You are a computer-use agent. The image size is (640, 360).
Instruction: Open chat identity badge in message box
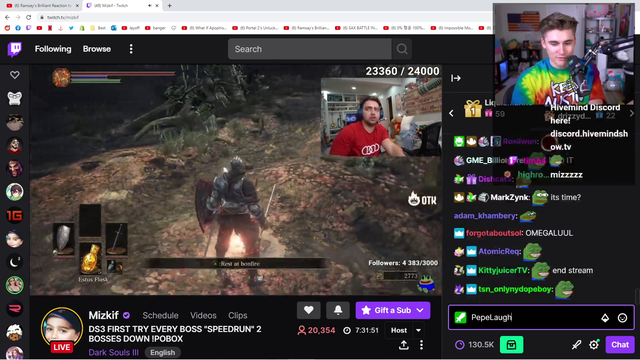(x=460, y=317)
